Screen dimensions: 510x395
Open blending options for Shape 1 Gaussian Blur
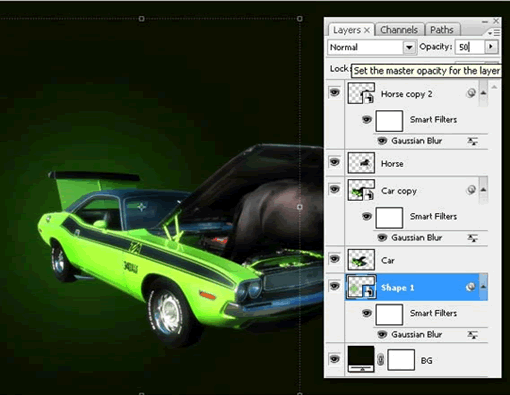click(x=472, y=335)
